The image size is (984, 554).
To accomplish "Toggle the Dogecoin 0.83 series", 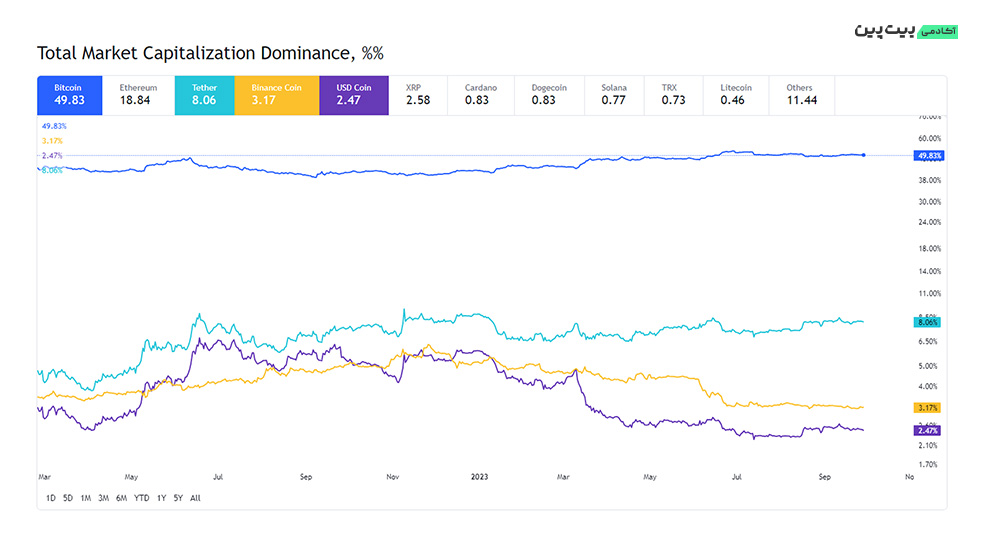I will pyautogui.click(x=549, y=95).
